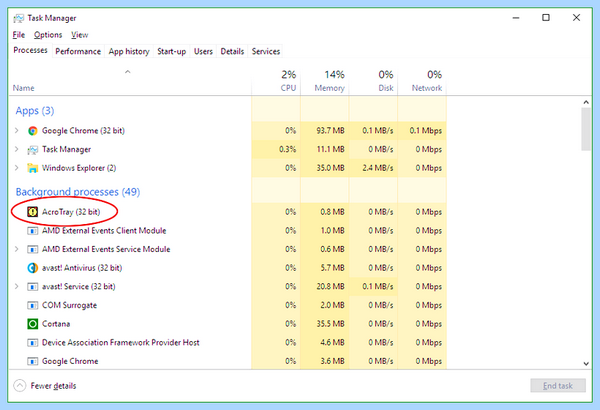This screenshot has height=410, width=600.
Task: Expand AMD External Events Service Module
Action: (16, 249)
